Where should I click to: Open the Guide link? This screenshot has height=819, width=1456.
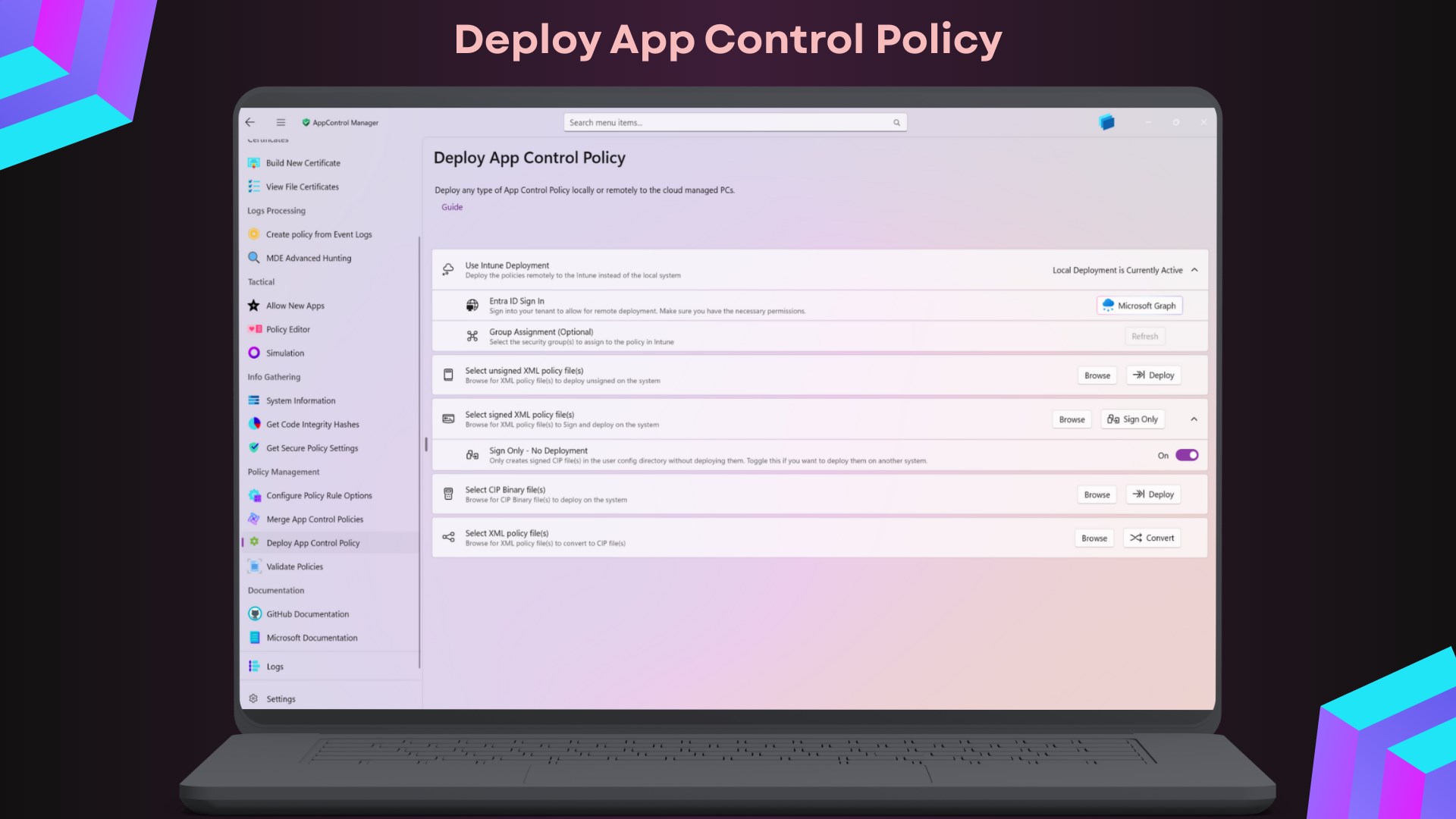(x=452, y=207)
